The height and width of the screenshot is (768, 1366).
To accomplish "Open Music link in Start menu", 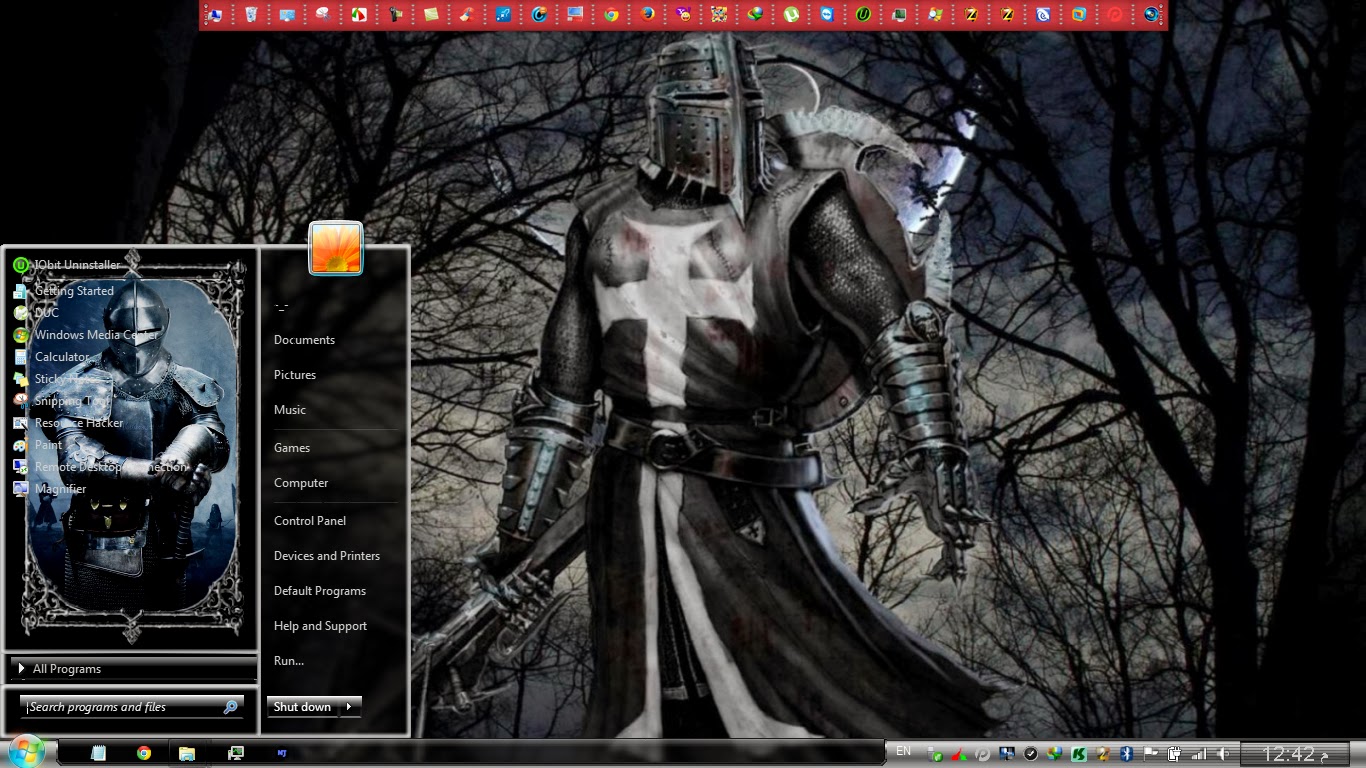I will (x=290, y=410).
